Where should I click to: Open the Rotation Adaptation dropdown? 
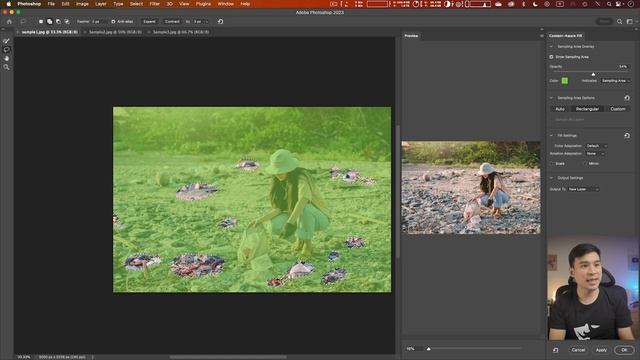pyautogui.click(x=595, y=153)
